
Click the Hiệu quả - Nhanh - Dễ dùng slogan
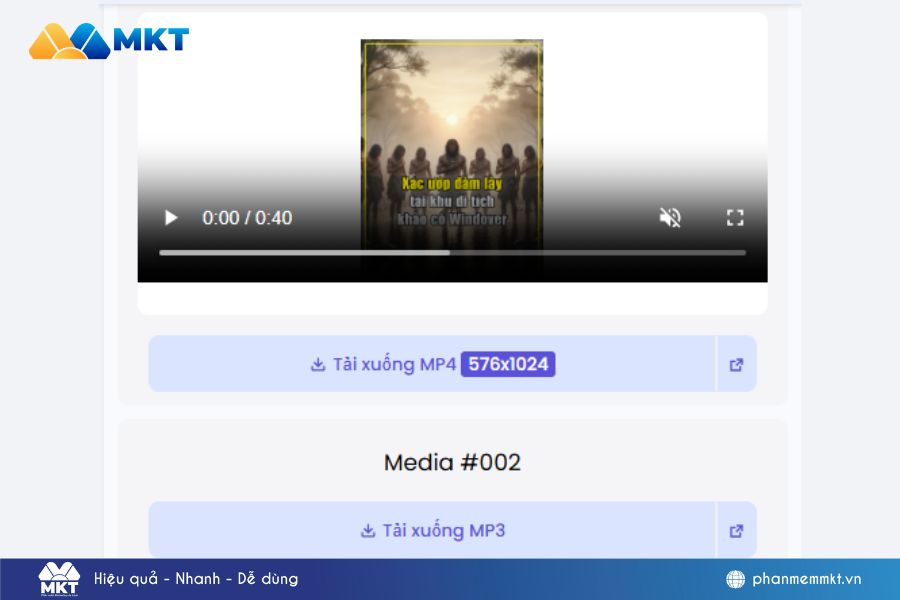pyautogui.click(x=196, y=579)
